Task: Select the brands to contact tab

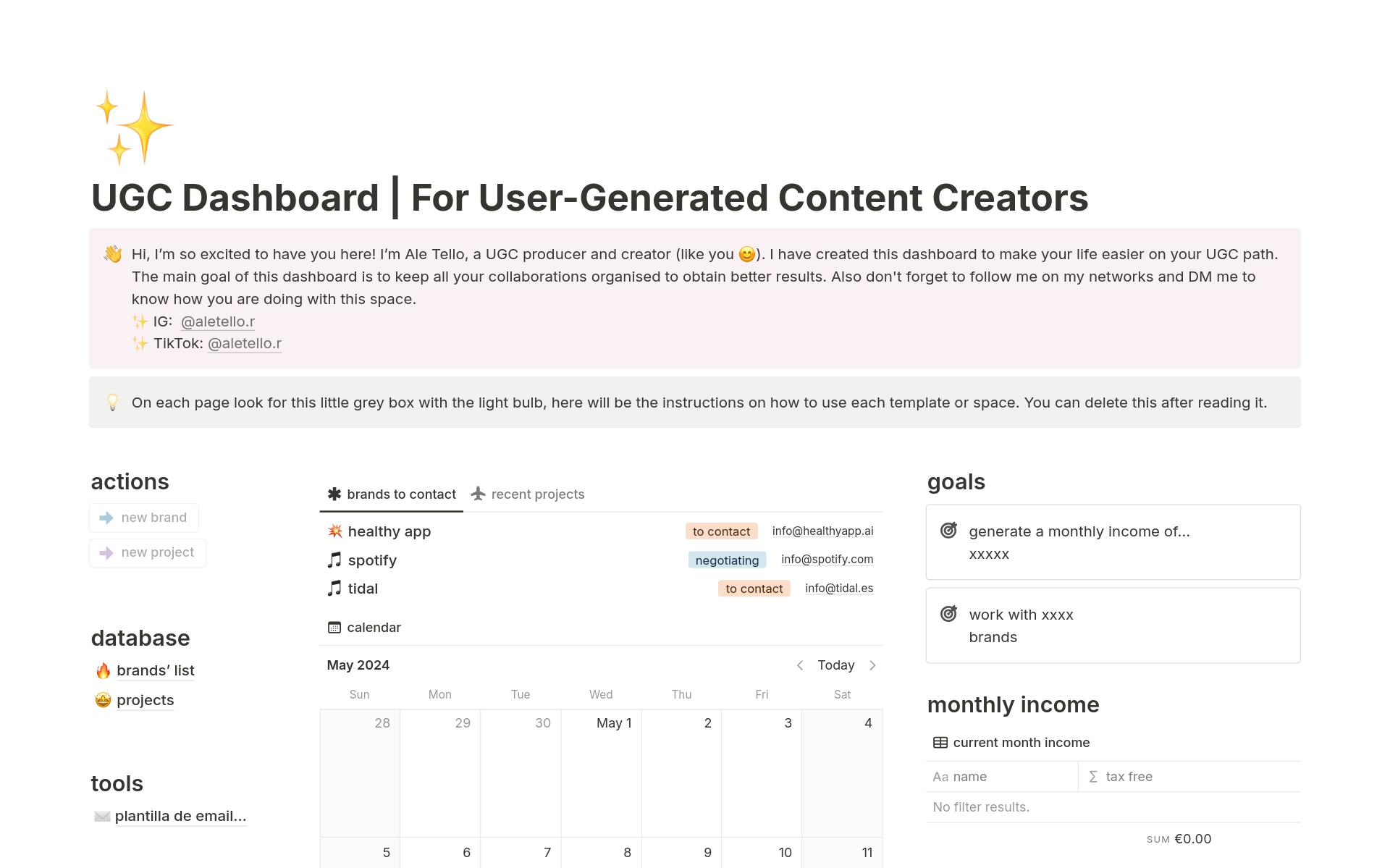Action: pos(392,494)
